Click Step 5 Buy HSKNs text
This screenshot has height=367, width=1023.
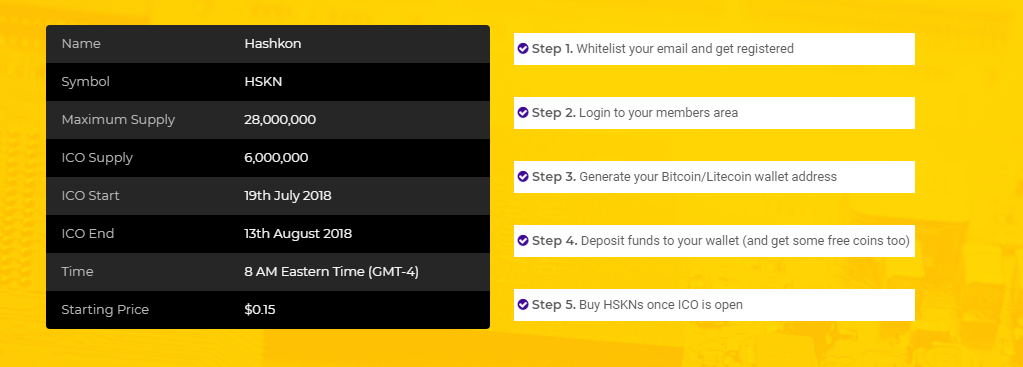pos(660,305)
